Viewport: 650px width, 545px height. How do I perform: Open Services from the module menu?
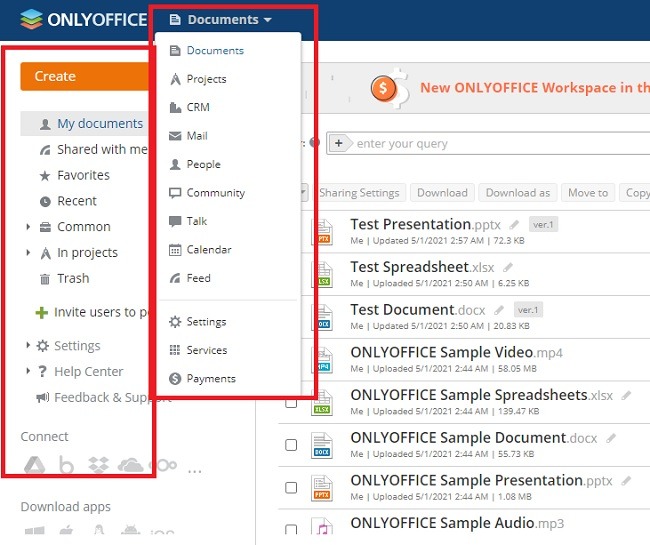pyautogui.click(x=207, y=350)
